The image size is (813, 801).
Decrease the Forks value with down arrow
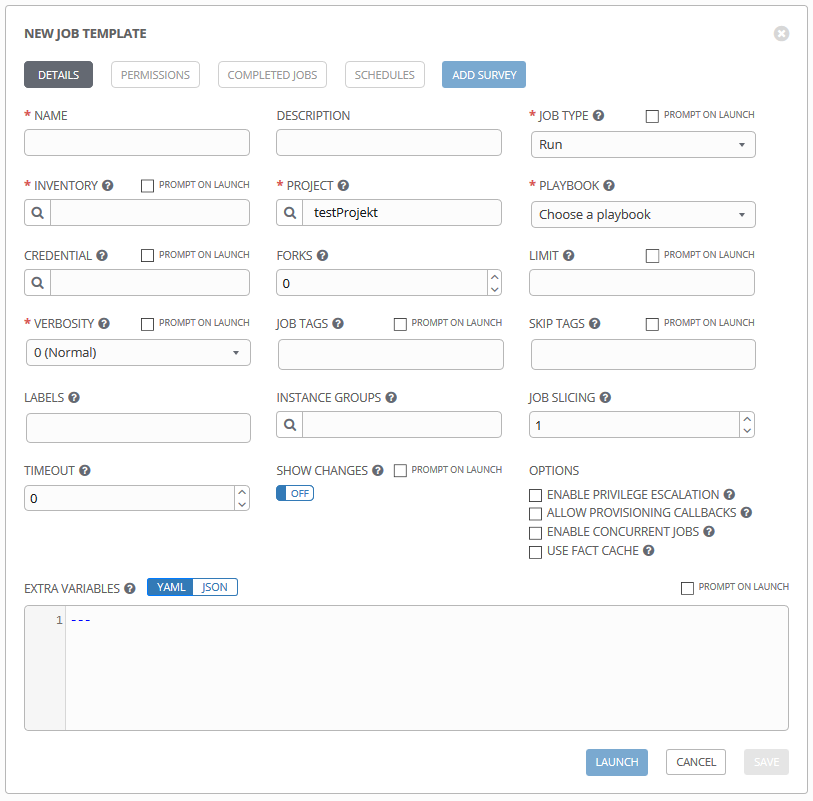(x=495, y=289)
